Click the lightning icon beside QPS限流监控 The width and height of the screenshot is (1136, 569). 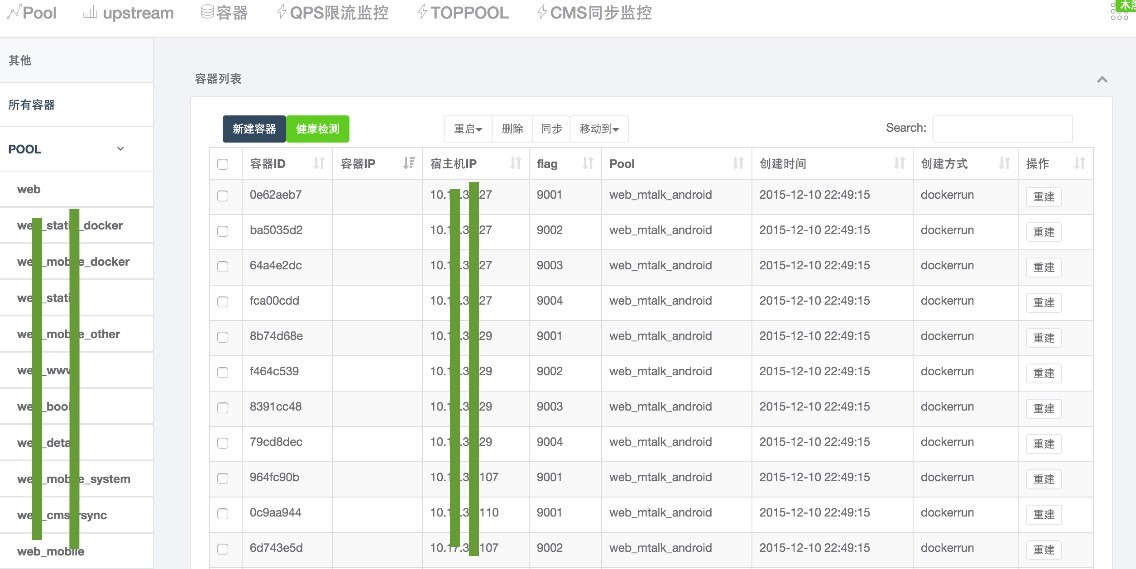click(282, 12)
